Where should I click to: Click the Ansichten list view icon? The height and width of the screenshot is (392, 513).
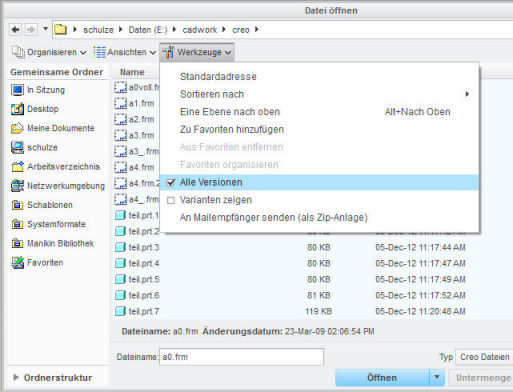[x=99, y=52]
